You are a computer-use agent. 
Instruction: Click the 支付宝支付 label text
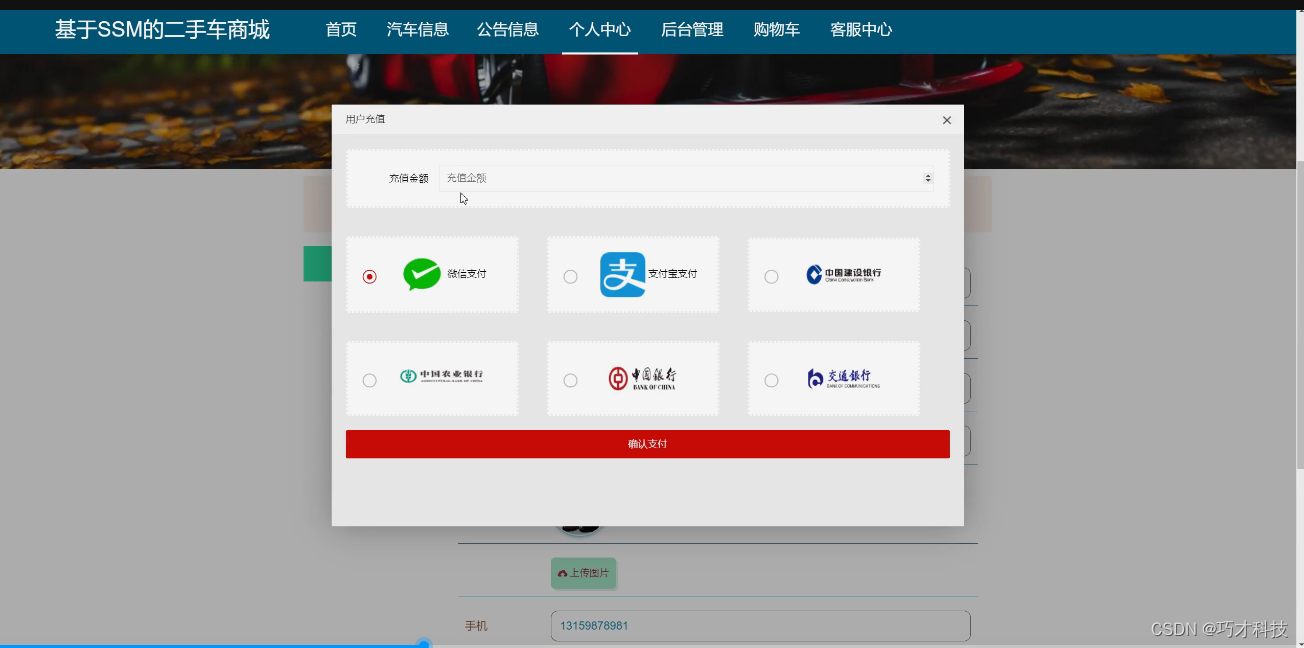pos(673,274)
